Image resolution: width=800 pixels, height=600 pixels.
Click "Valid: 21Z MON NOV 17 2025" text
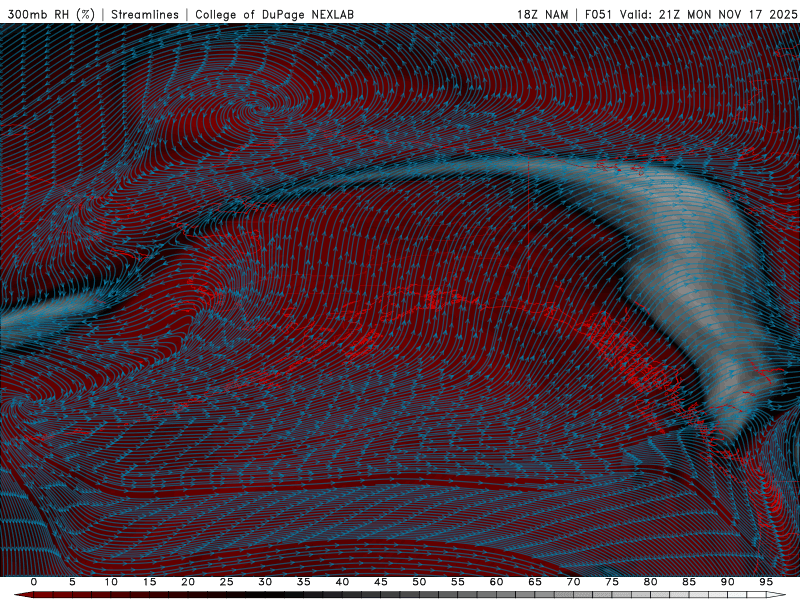point(708,14)
